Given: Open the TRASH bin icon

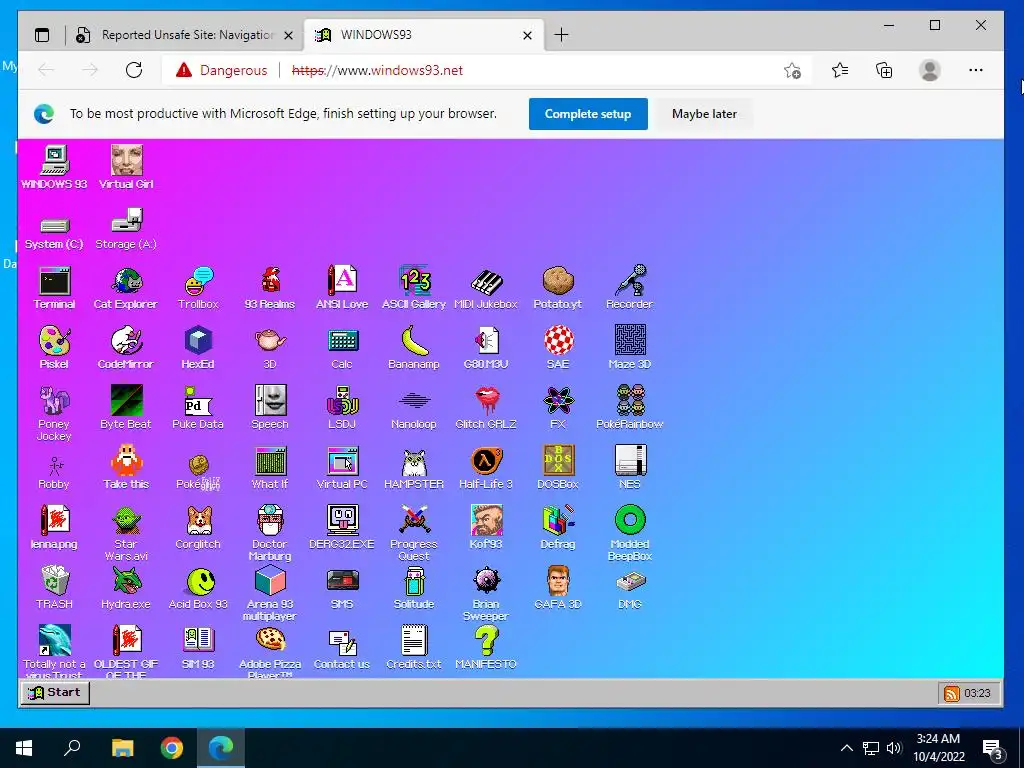Looking at the screenshot, I should [54, 588].
